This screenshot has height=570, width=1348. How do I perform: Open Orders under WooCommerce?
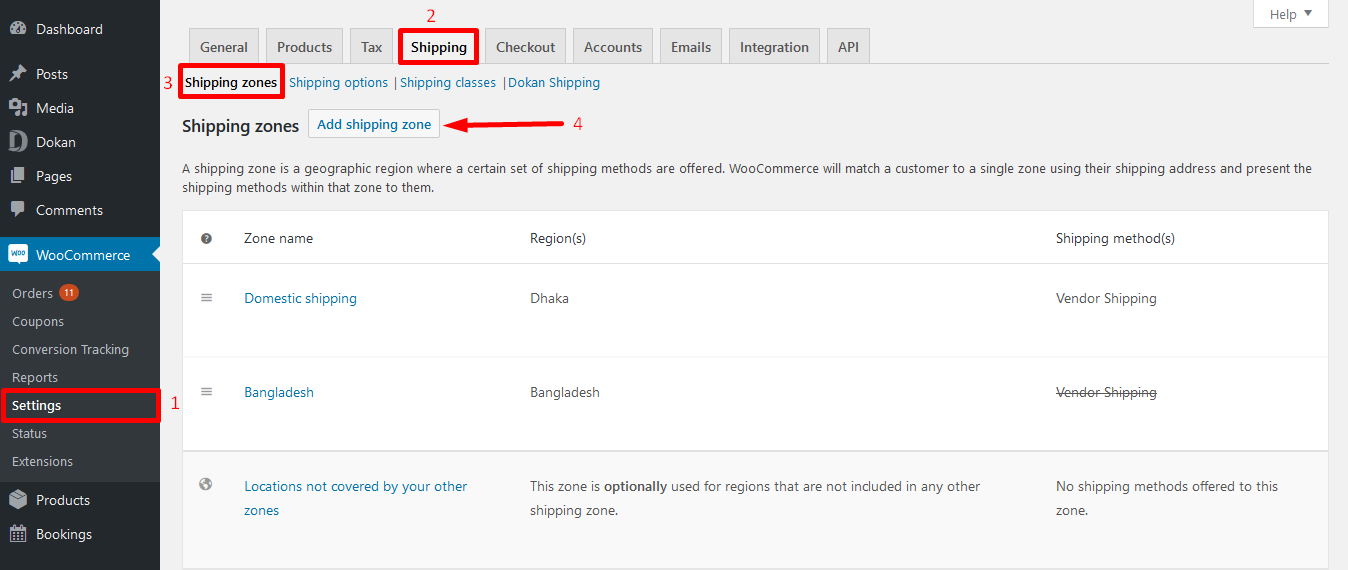pyautogui.click(x=32, y=293)
